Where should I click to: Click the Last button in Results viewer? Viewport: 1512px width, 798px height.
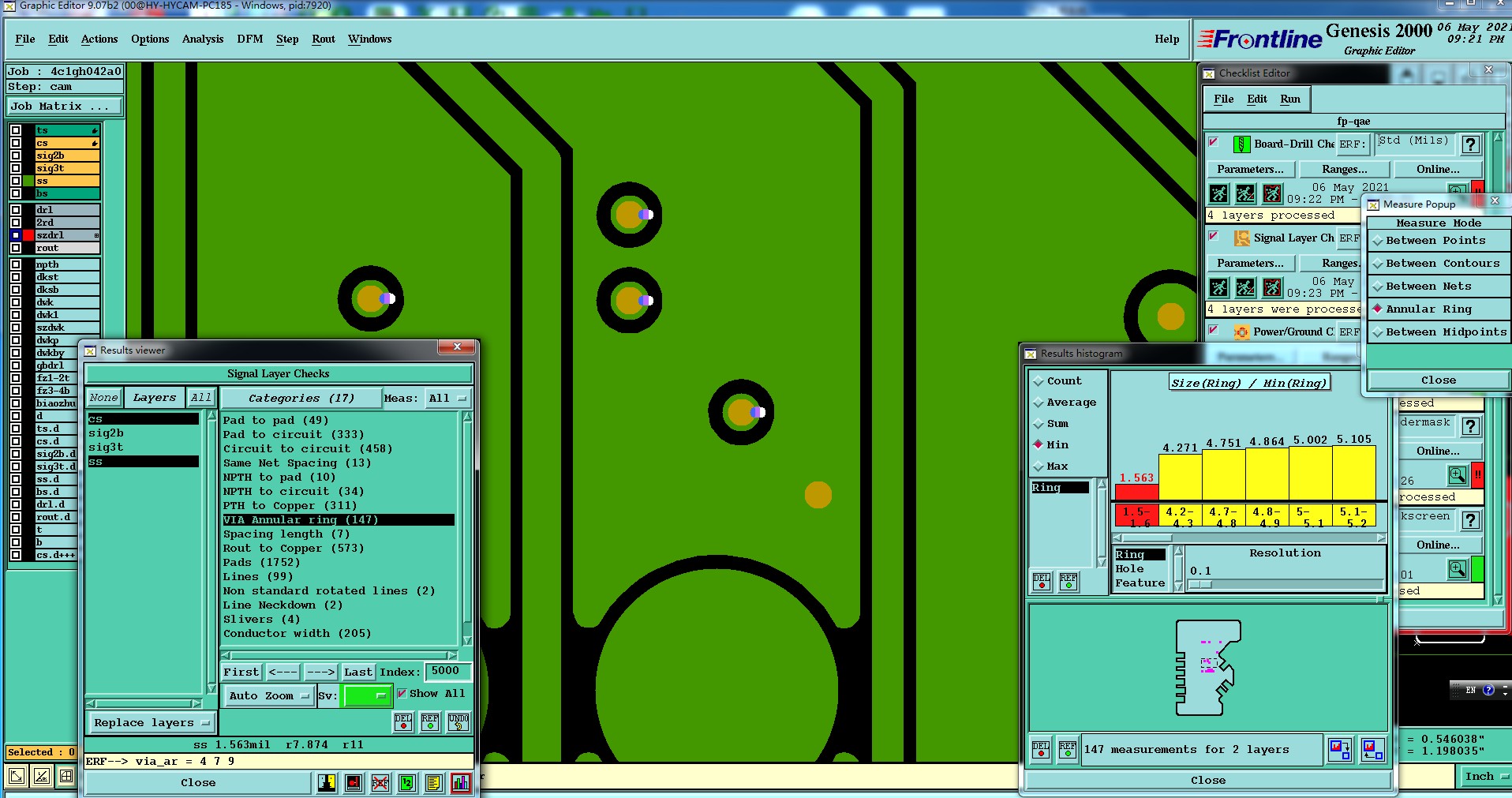(x=357, y=672)
